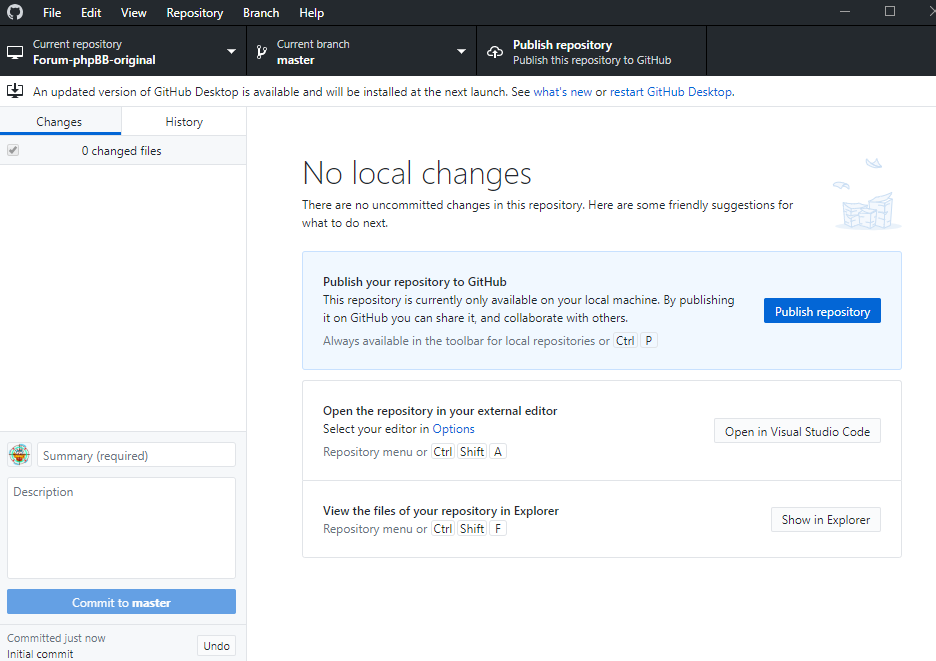Click the branch icon beside Current branch

point(260,52)
